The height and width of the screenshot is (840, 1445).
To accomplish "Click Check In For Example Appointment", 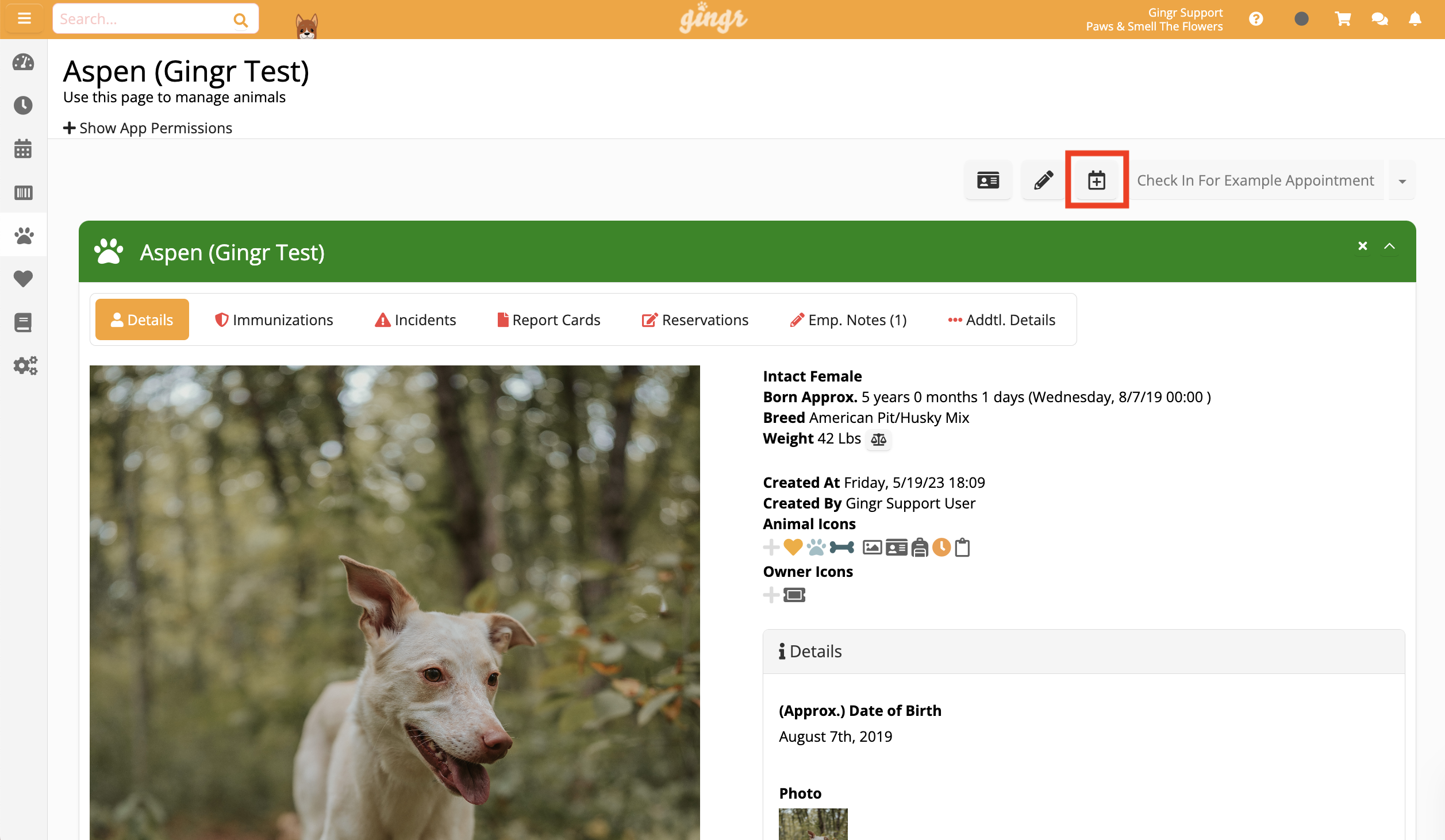I will 1255,180.
